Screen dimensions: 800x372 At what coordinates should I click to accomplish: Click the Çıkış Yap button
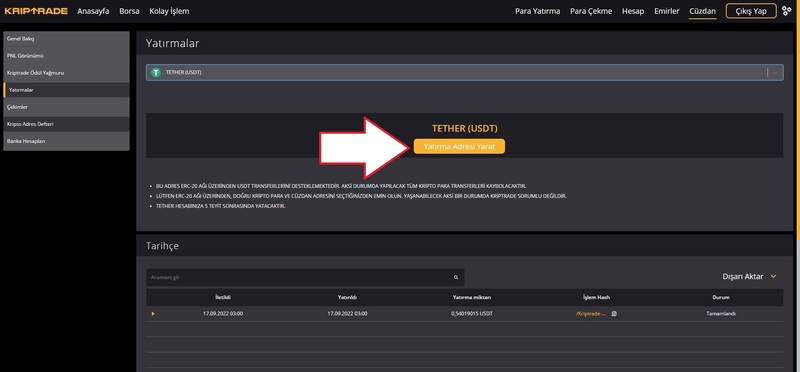coord(751,11)
